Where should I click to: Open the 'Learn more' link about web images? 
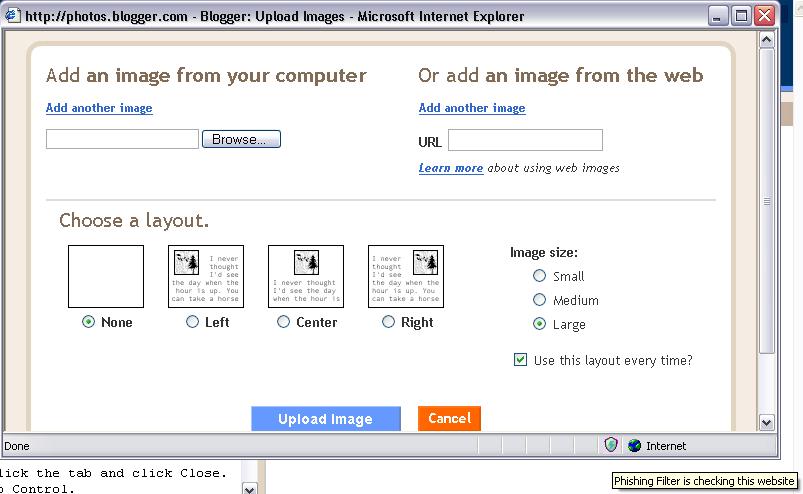pos(450,168)
